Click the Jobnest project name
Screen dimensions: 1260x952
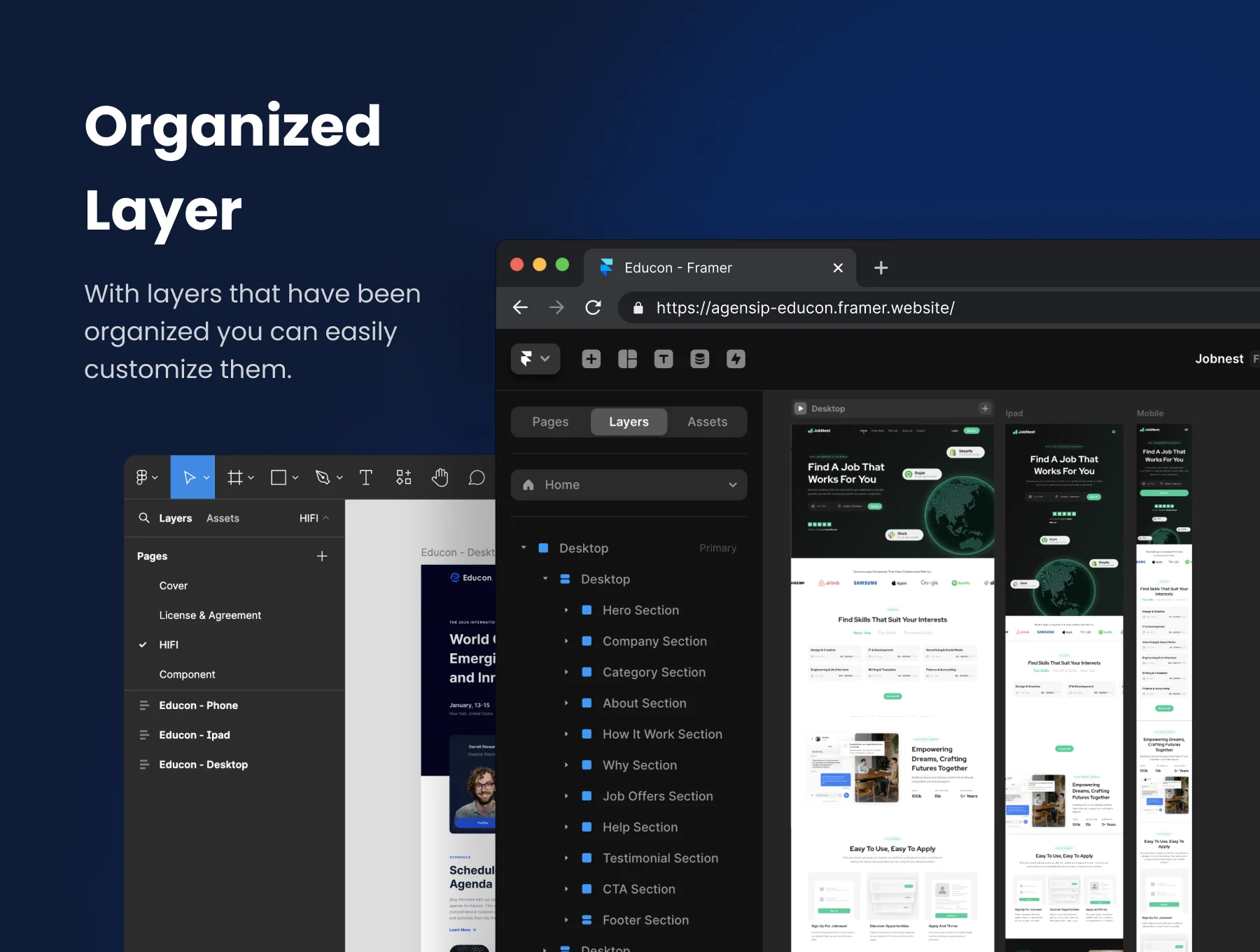pyautogui.click(x=1219, y=359)
